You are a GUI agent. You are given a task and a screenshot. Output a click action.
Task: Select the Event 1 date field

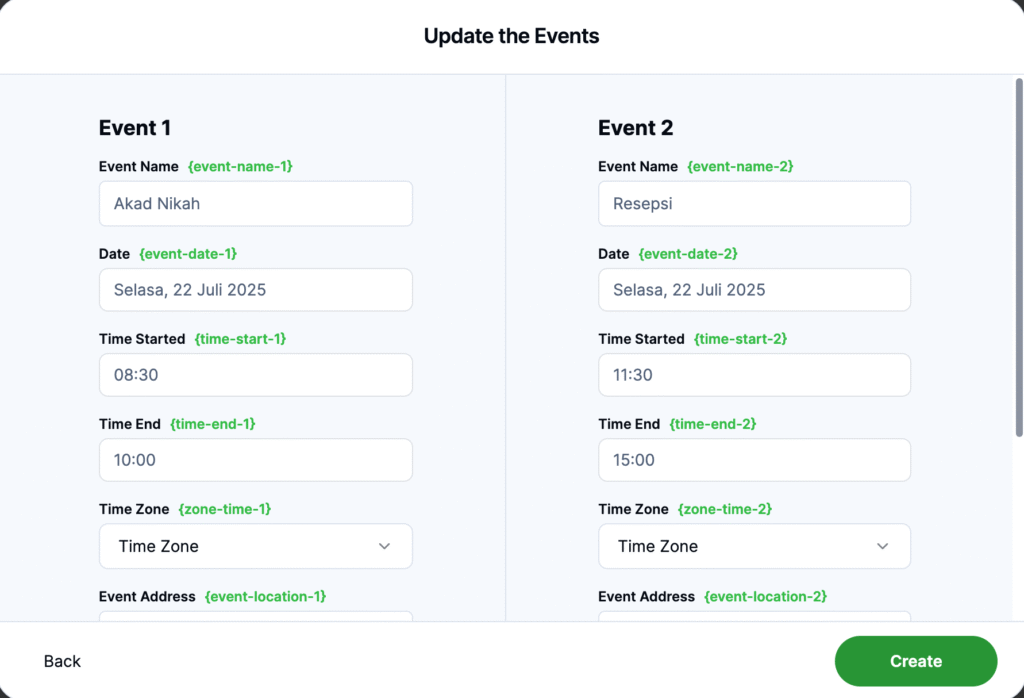coord(255,290)
